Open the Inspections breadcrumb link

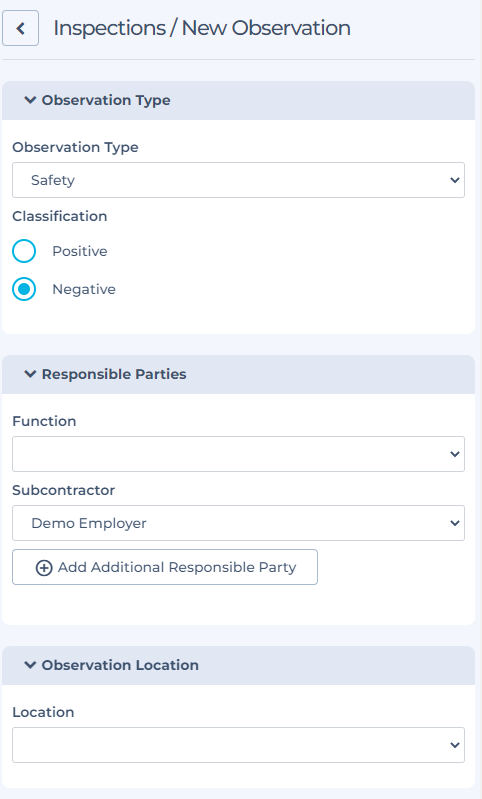point(110,28)
